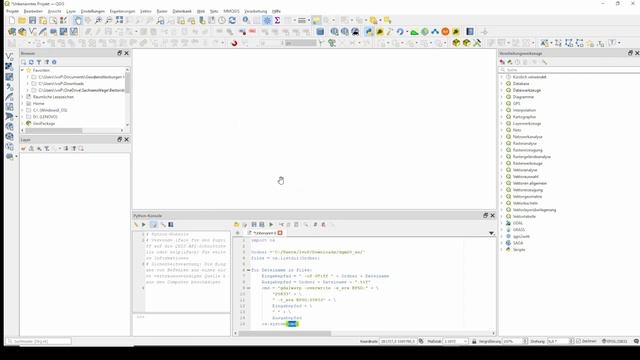Click the EPSG projection button in the status bar
Viewport: 640px width, 360px height.
click(614, 341)
